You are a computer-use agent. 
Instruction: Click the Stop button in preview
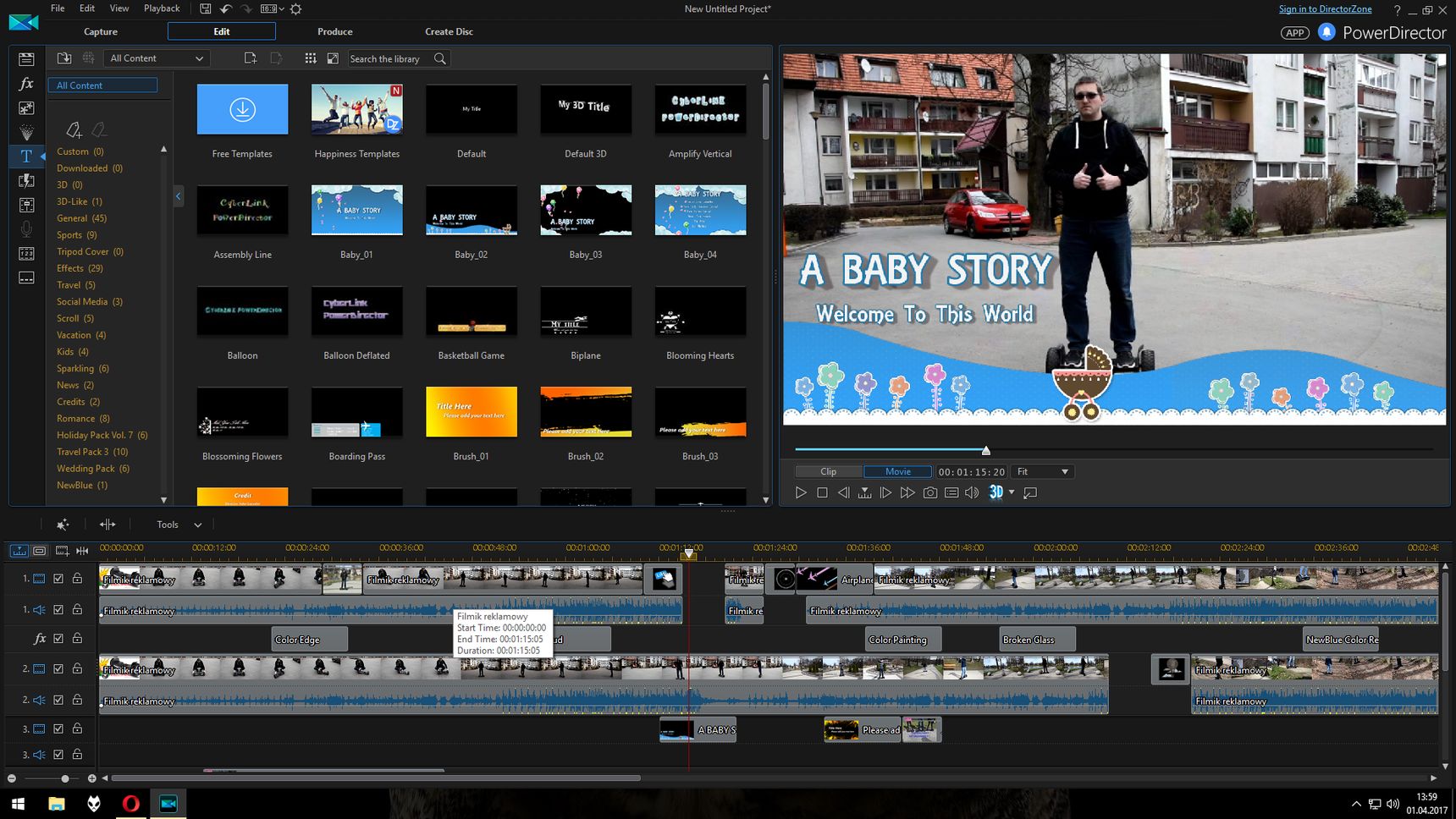point(822,492)
